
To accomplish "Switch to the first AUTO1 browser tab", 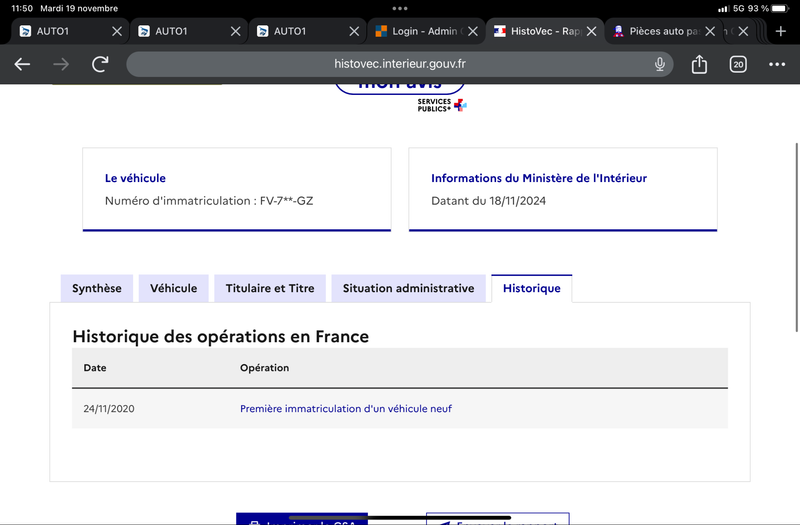I will [x=62, y=31].
